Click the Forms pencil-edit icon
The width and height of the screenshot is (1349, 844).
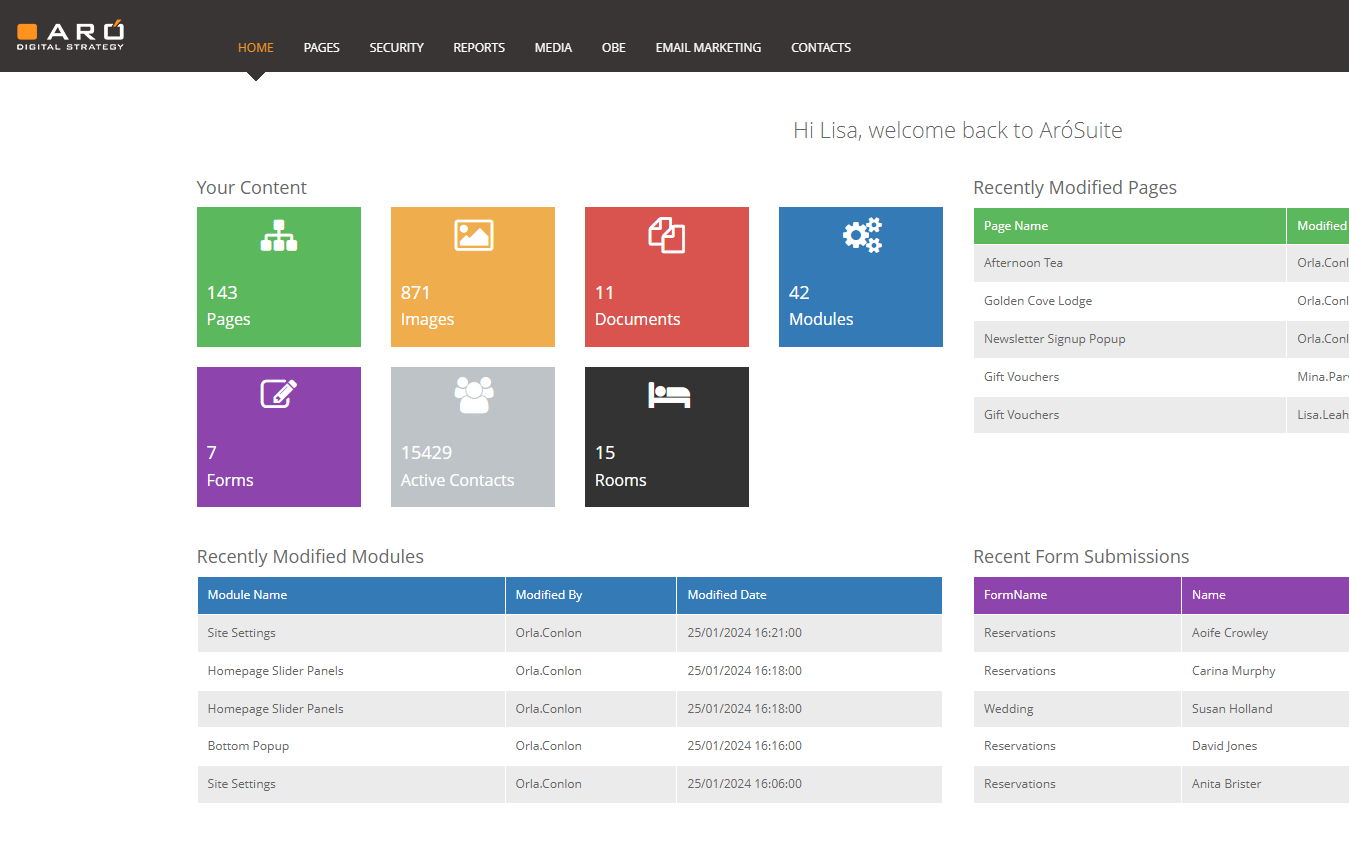(x=278, y=394)
